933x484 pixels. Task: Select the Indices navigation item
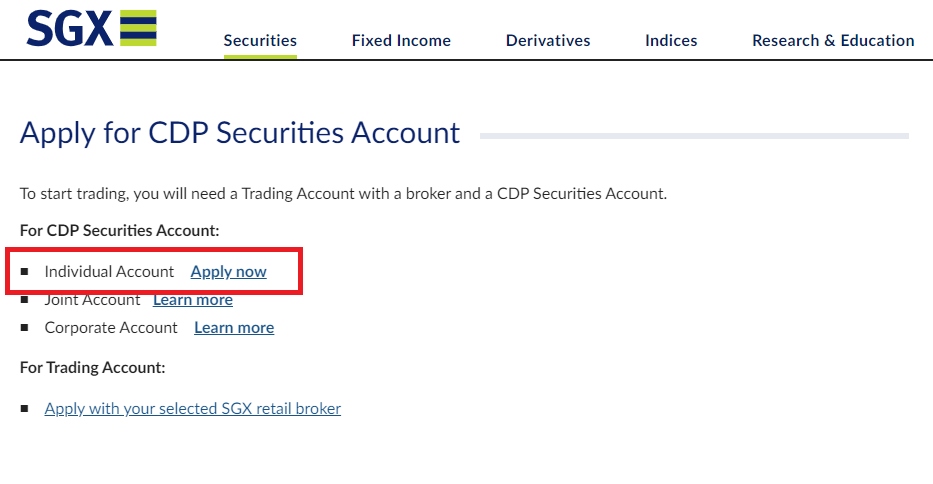pos(671,41)
